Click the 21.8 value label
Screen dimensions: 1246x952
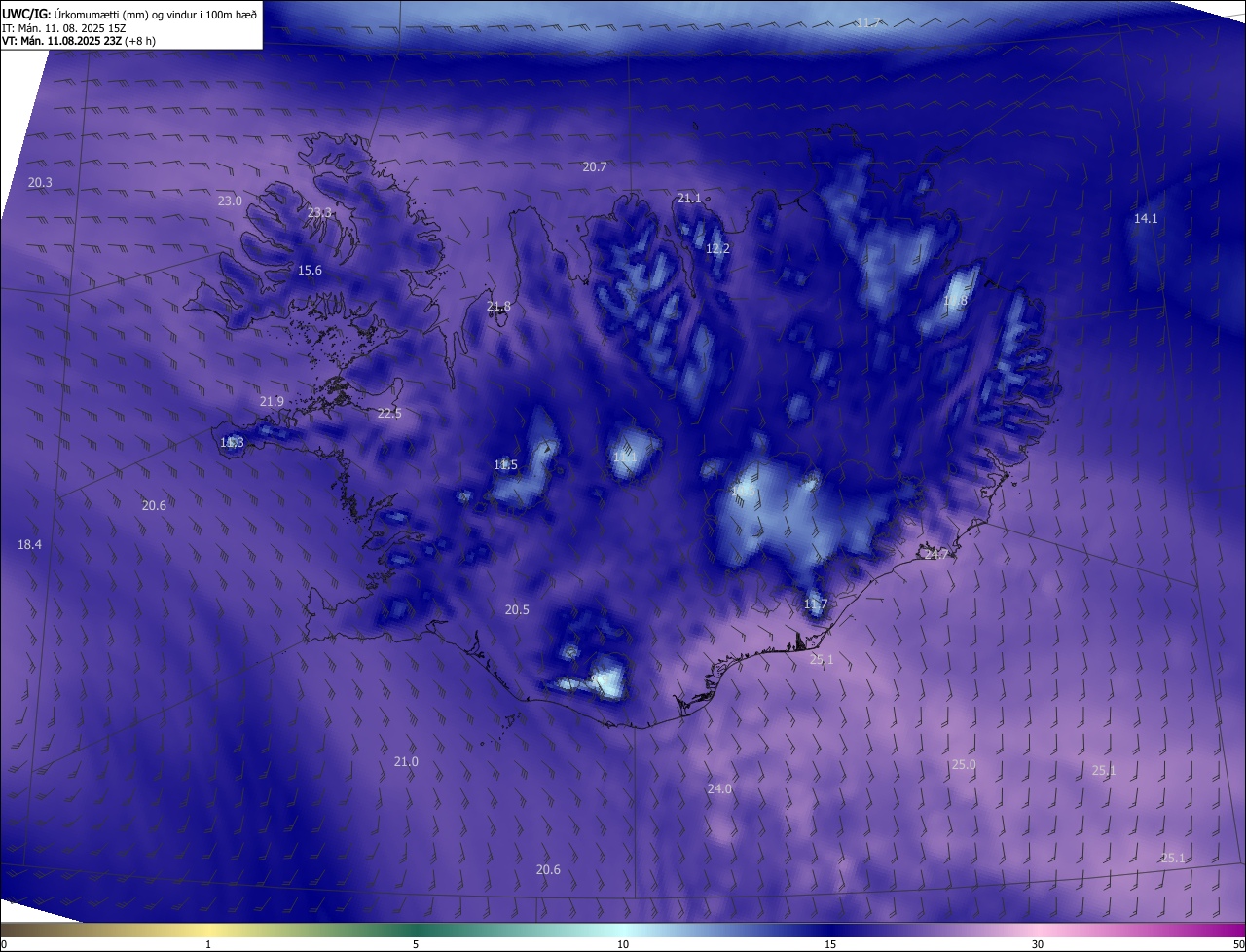click(x=498, y=307)
